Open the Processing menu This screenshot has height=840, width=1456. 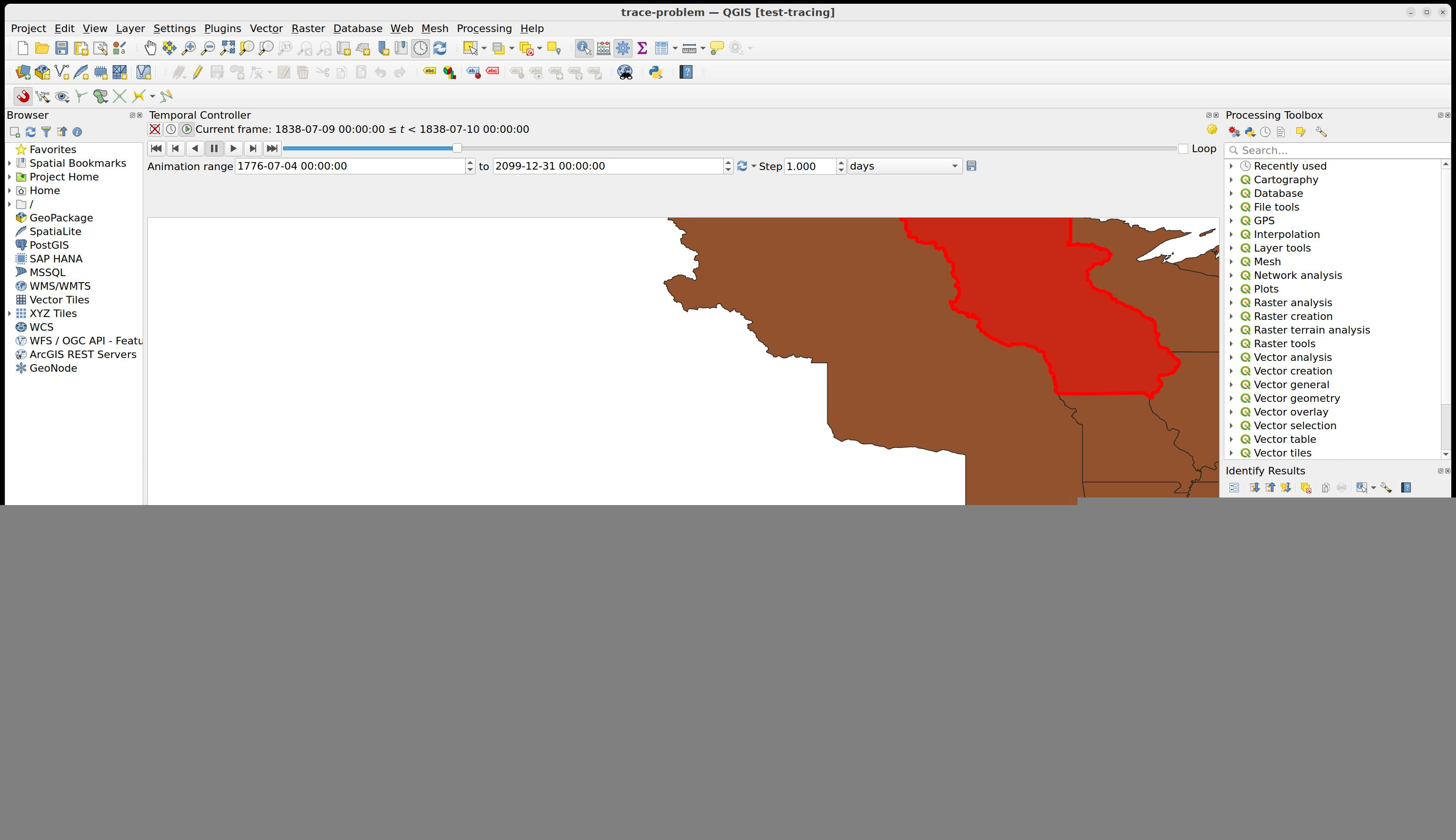point(485,28)
